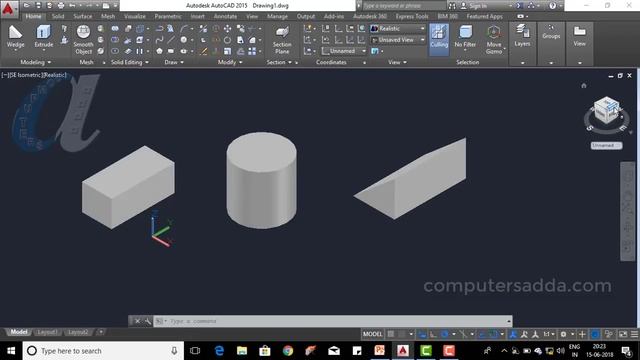
Task: Click the ViewCube in the viewport
Action: (x=607, y=110)
